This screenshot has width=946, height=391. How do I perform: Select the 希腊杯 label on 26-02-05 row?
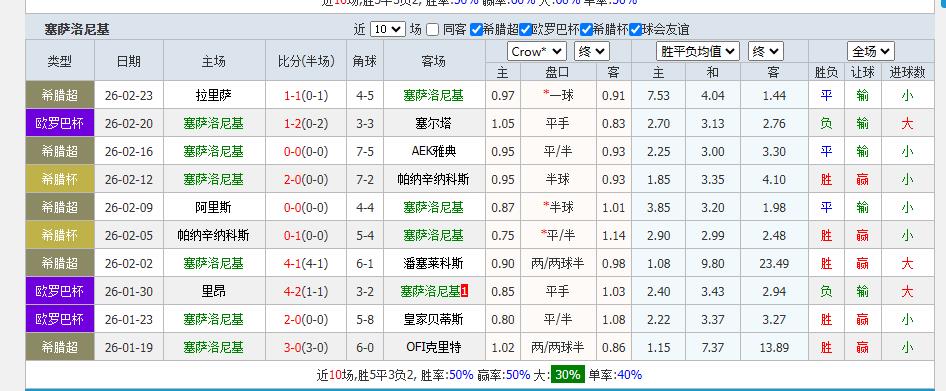(x=60, y=235)
